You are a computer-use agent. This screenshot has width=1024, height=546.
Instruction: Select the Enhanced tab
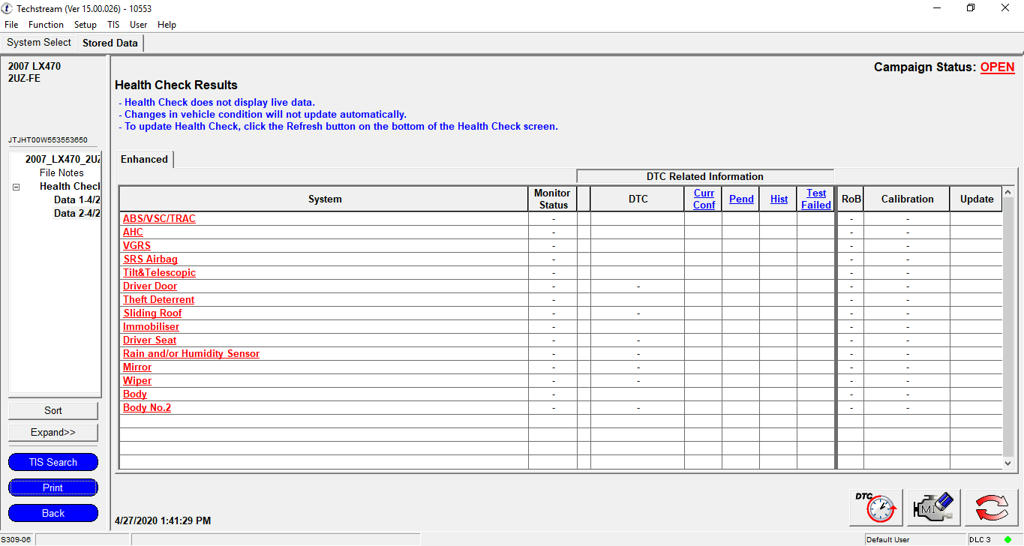(x=144, y=159)
